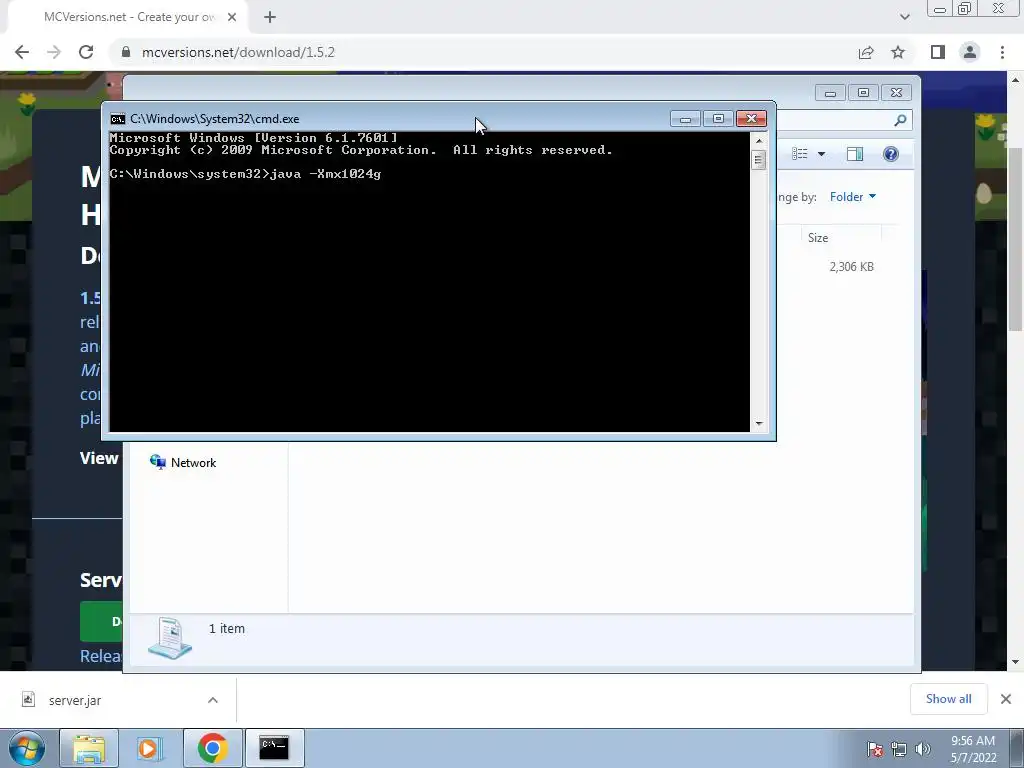Open a new Chrome tab
This screenshot has width=1024, height=768.
(x=270, y=17)
